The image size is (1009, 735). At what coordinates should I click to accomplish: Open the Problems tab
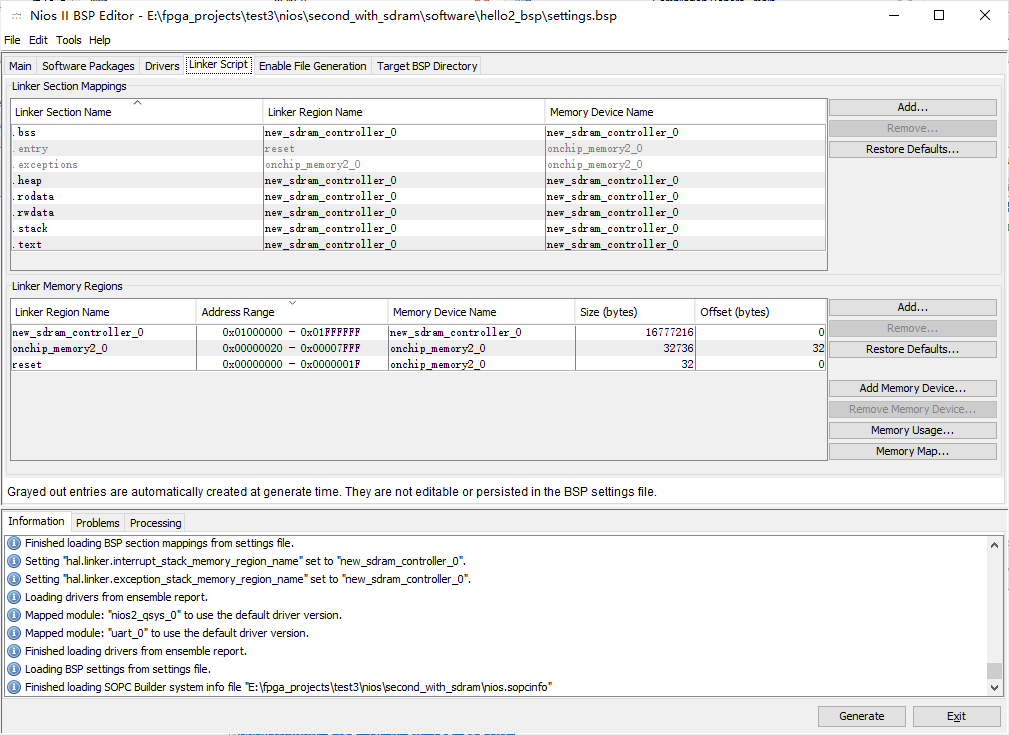tap(97, 522)
